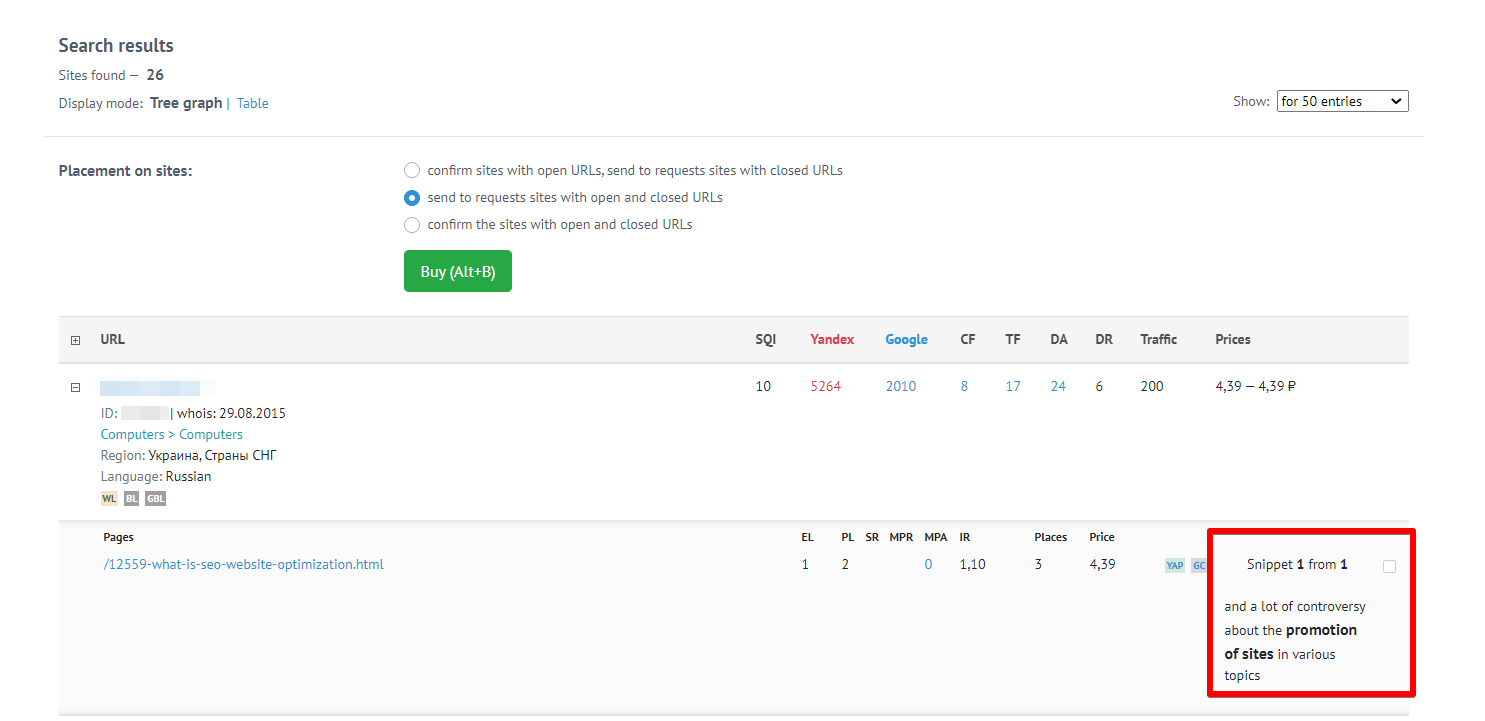The height and width of the screenshot is (721, 1485).
Task: Sort by the SQI column header
Action: point(765,339)
